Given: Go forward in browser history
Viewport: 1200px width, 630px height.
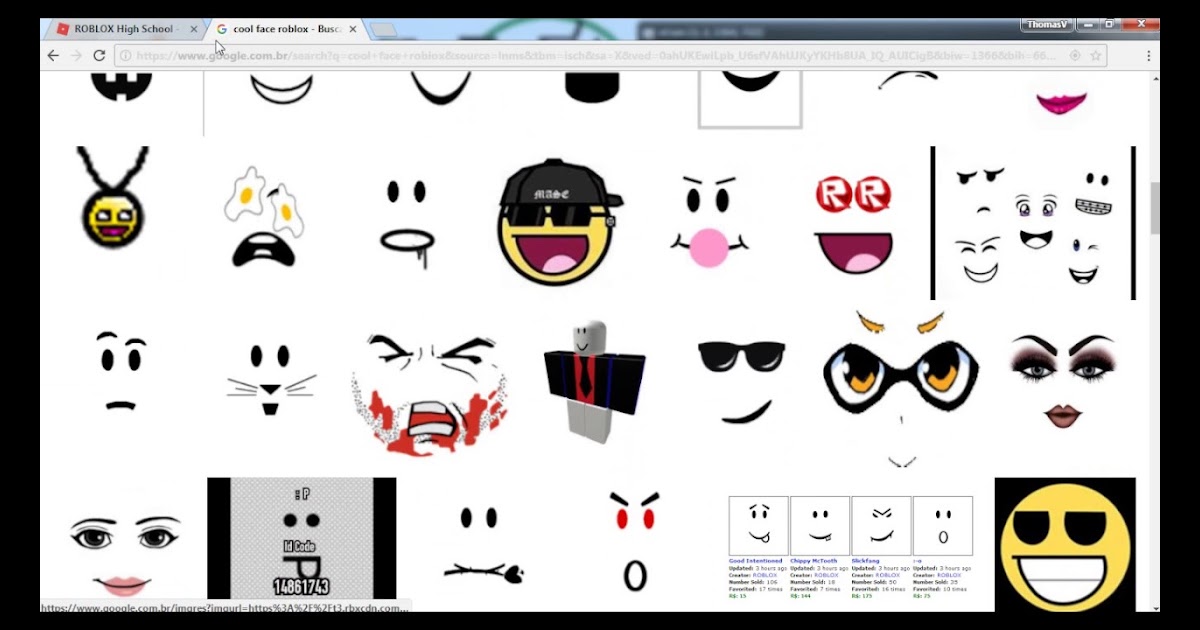Looking at the screenshot, I should pos(76,56).
